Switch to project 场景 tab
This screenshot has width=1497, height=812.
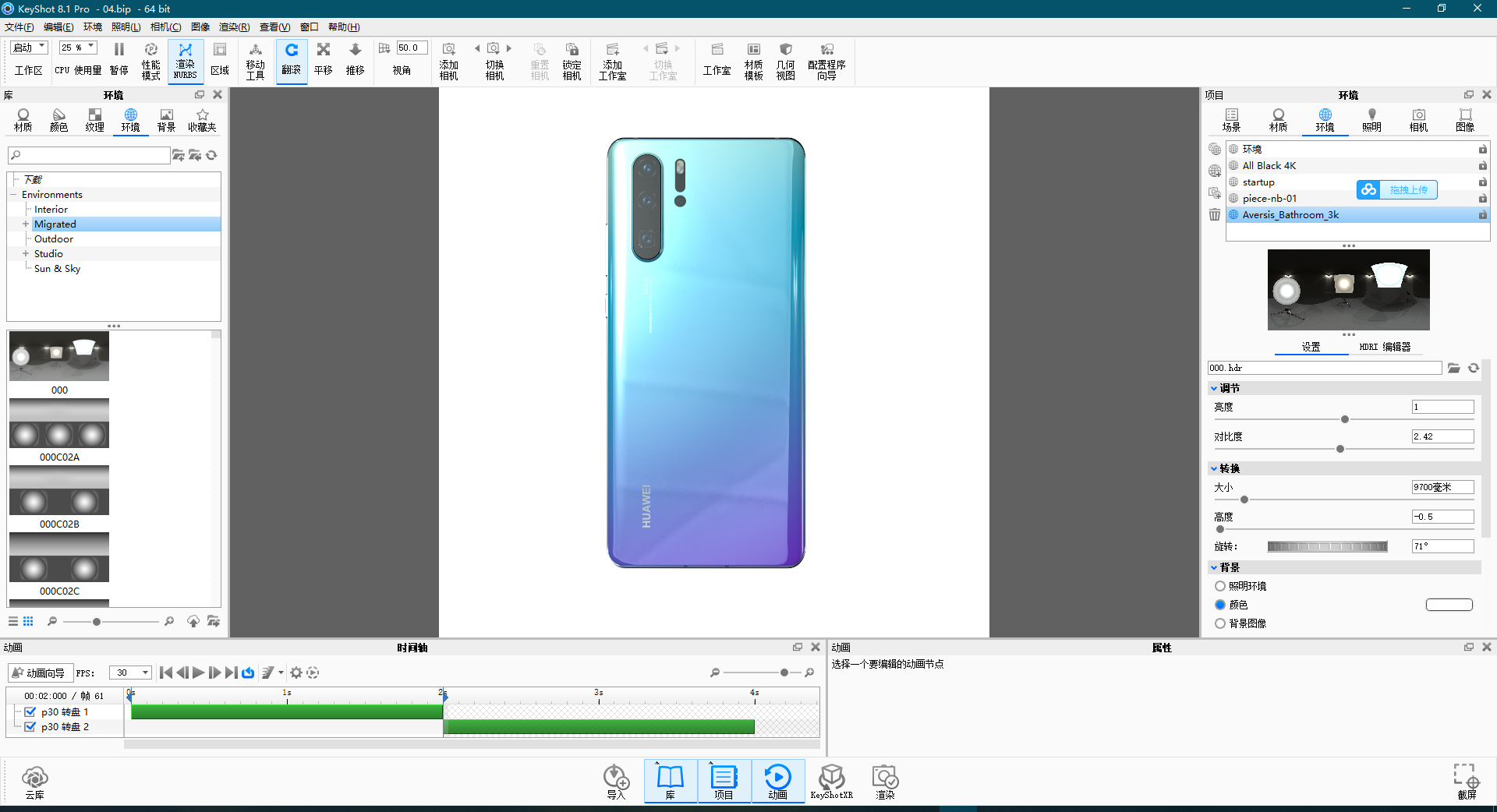(1231, 120)
